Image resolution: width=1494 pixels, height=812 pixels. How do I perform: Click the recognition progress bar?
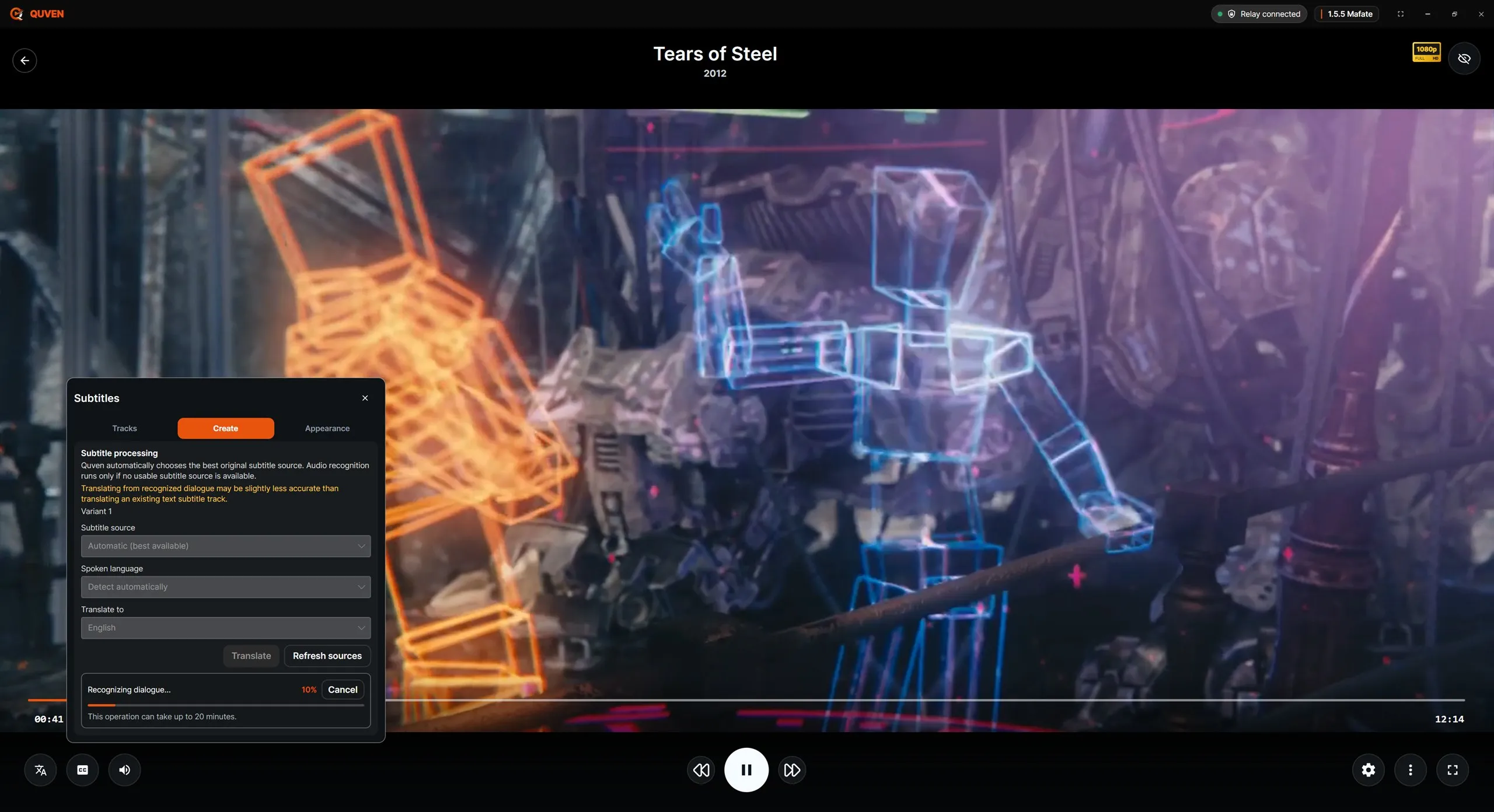click(x=226, y=705)
